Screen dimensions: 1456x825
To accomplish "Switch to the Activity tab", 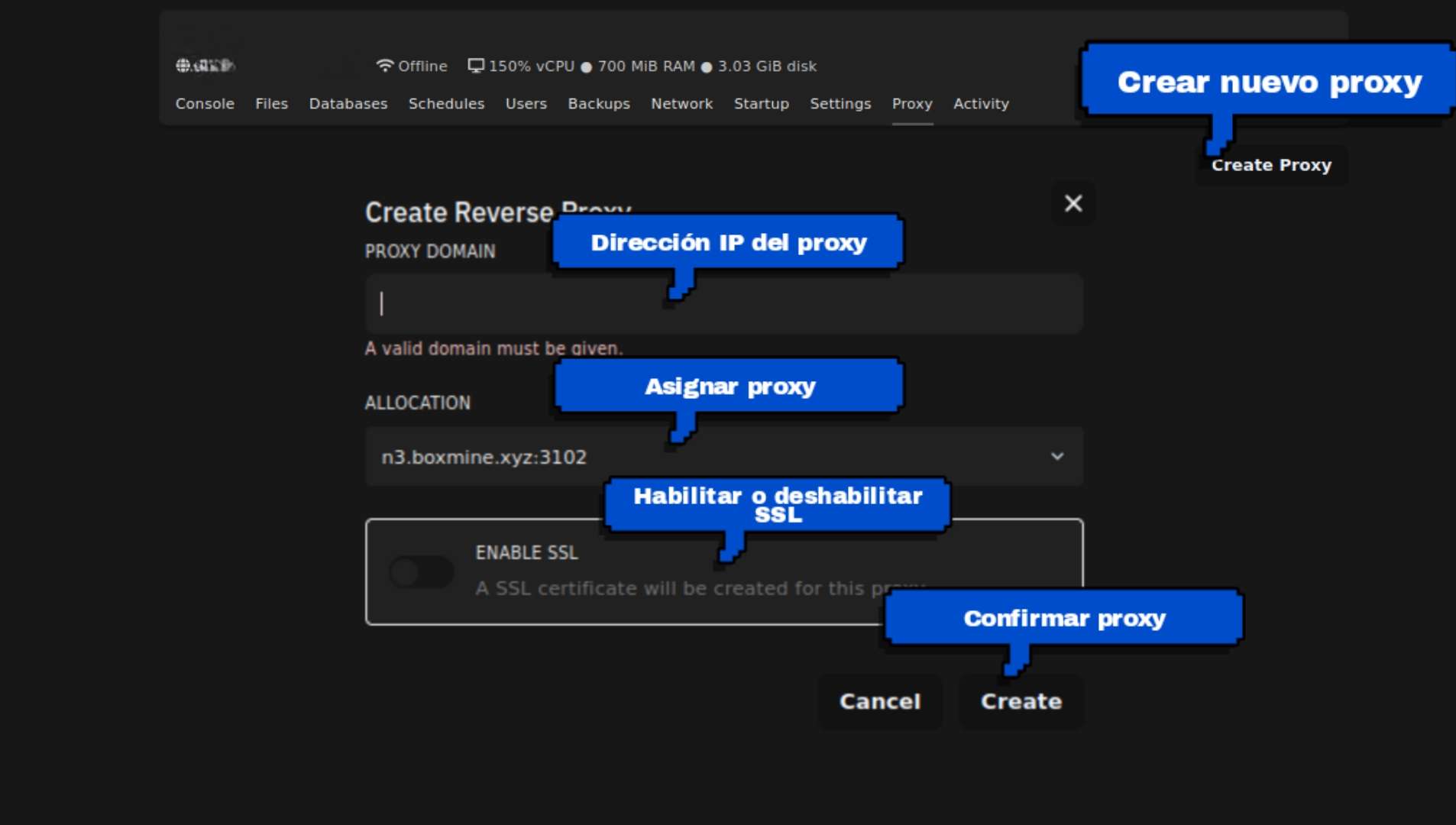I will [981, 104].
